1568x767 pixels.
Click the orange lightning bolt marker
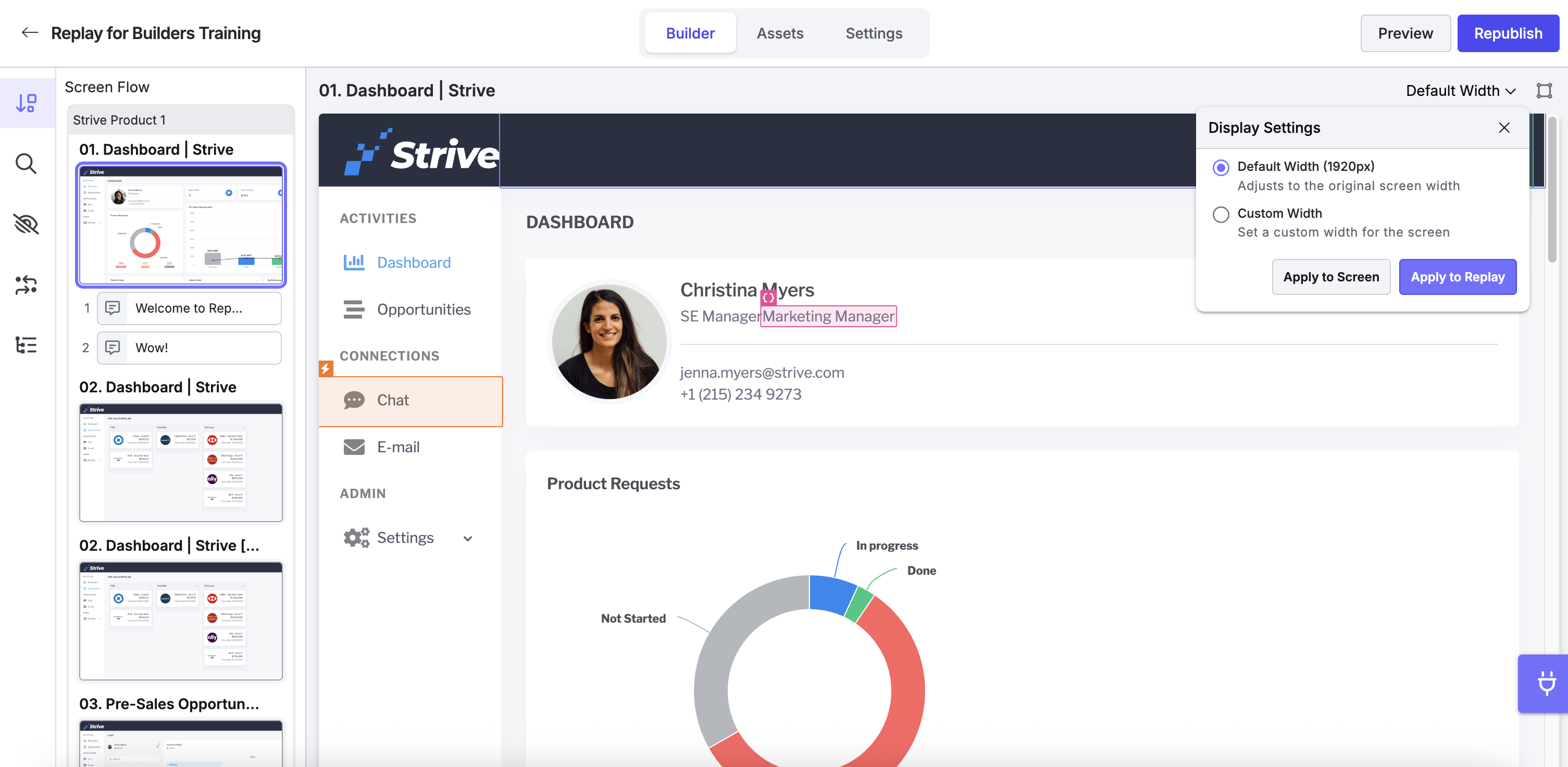pos(326,369)
